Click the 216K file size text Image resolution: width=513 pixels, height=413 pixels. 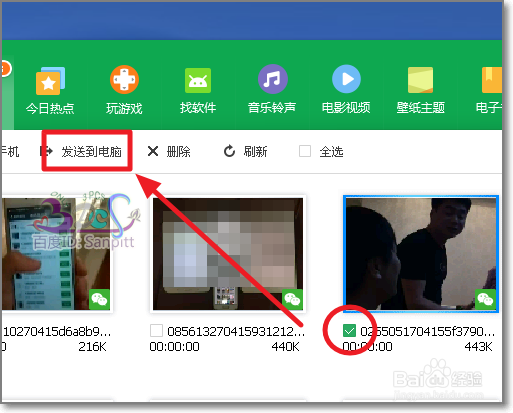click(x=92, y=347)
